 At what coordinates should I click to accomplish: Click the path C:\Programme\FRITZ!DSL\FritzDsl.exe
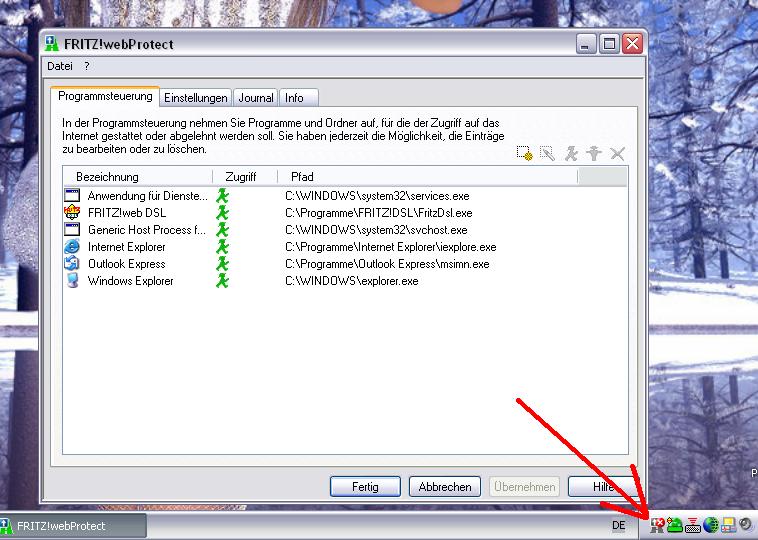click(379, 213)
